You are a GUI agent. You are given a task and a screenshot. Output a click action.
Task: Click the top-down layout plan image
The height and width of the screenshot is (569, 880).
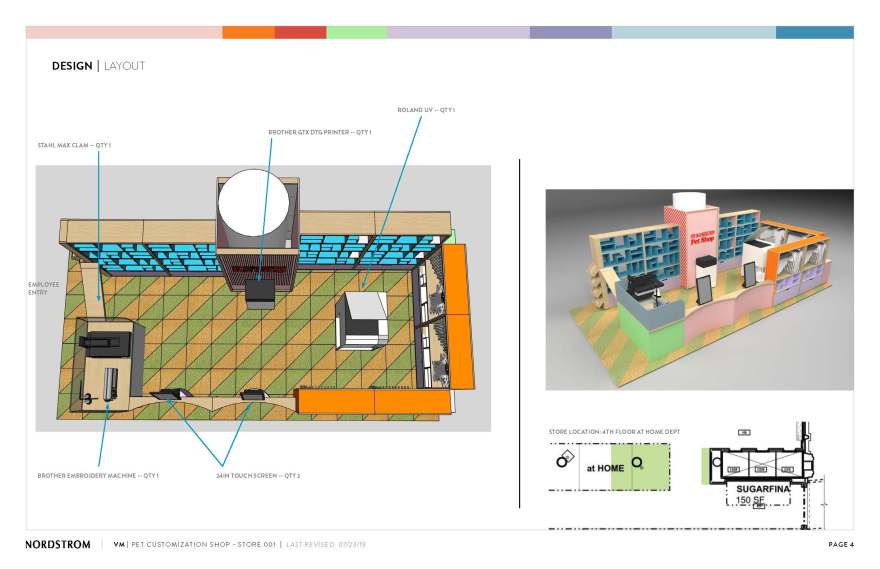coord(263,298)
